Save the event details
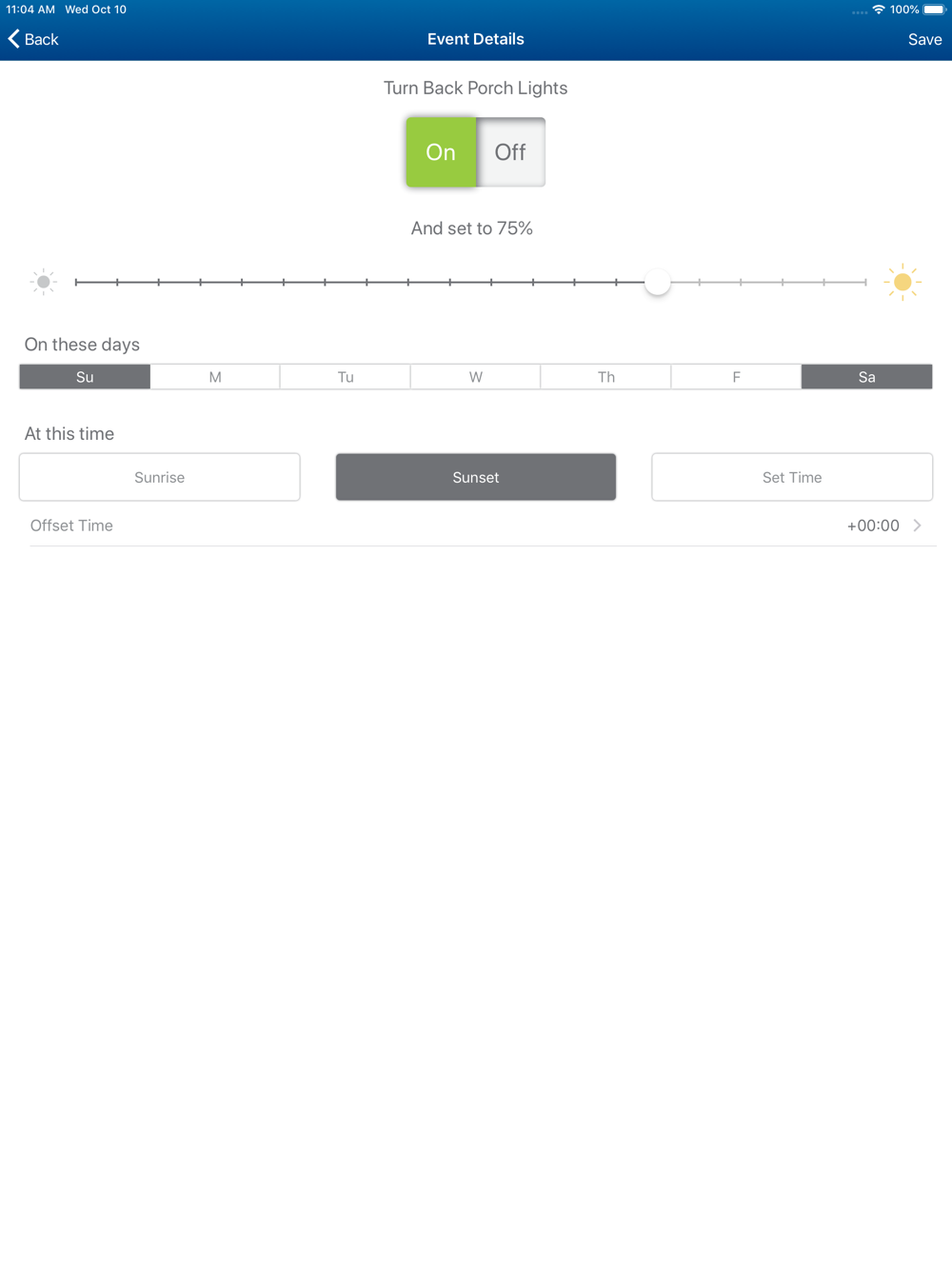Image resolution: width=952 pixels, height=1270 pixels. pos(924,39)
